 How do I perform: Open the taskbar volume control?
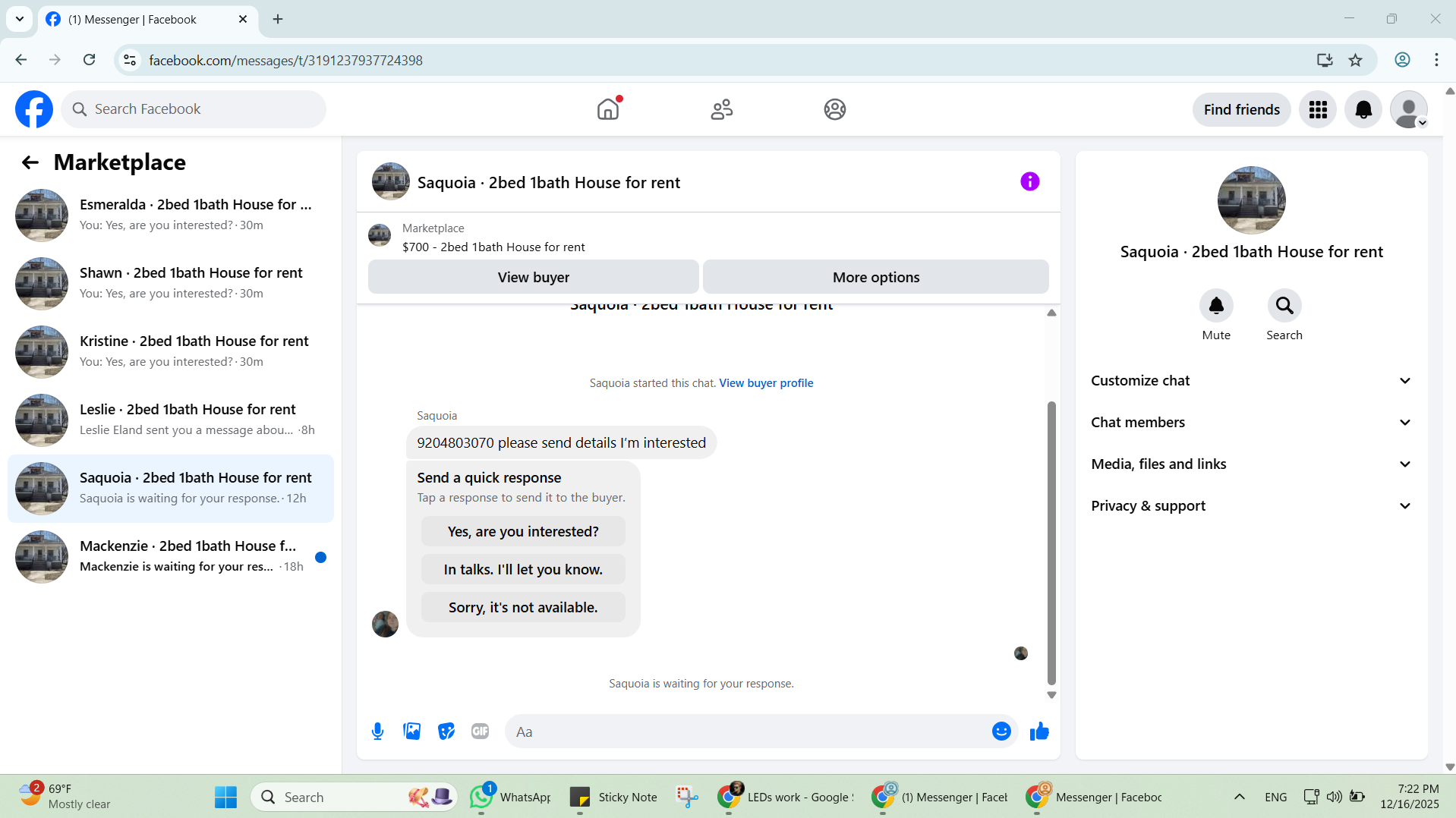point(1334,798)
